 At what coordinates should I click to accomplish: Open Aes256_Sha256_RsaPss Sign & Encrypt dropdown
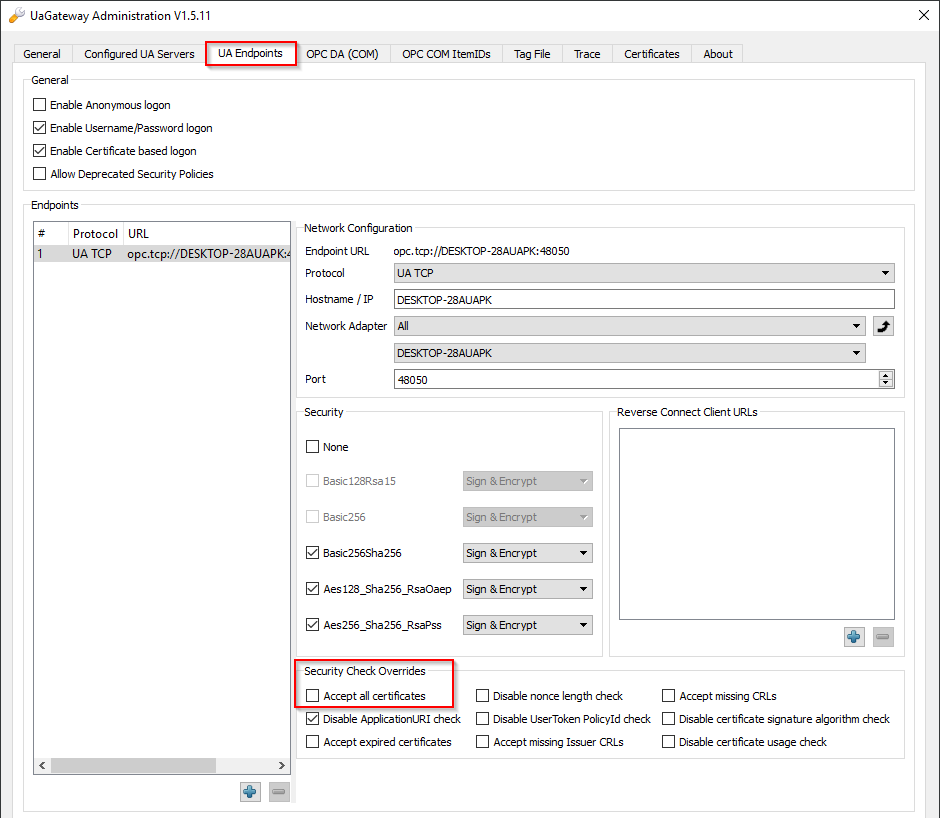[528, 625]
